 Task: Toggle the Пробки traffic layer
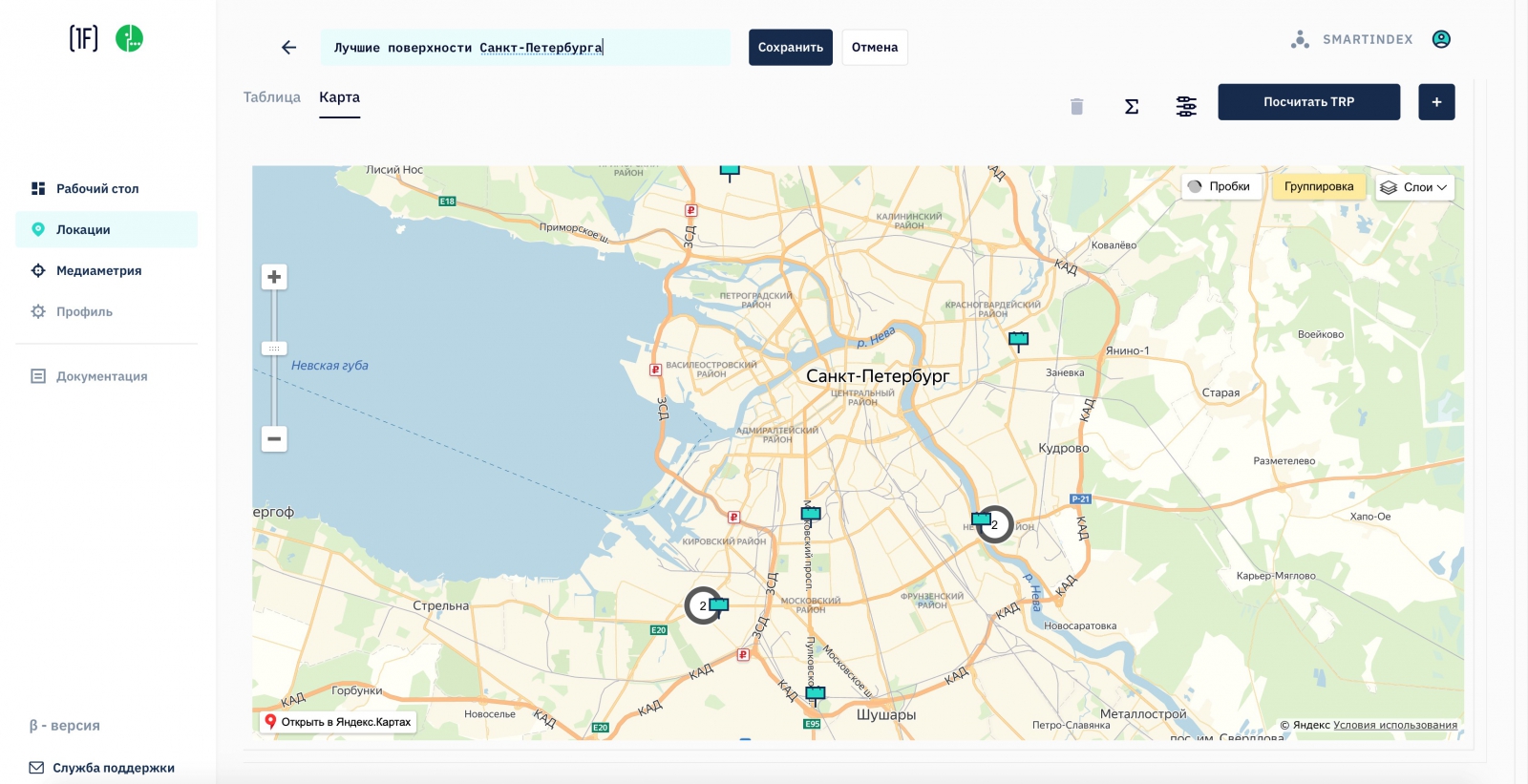pyautogui.click(x=1220, y=187)
